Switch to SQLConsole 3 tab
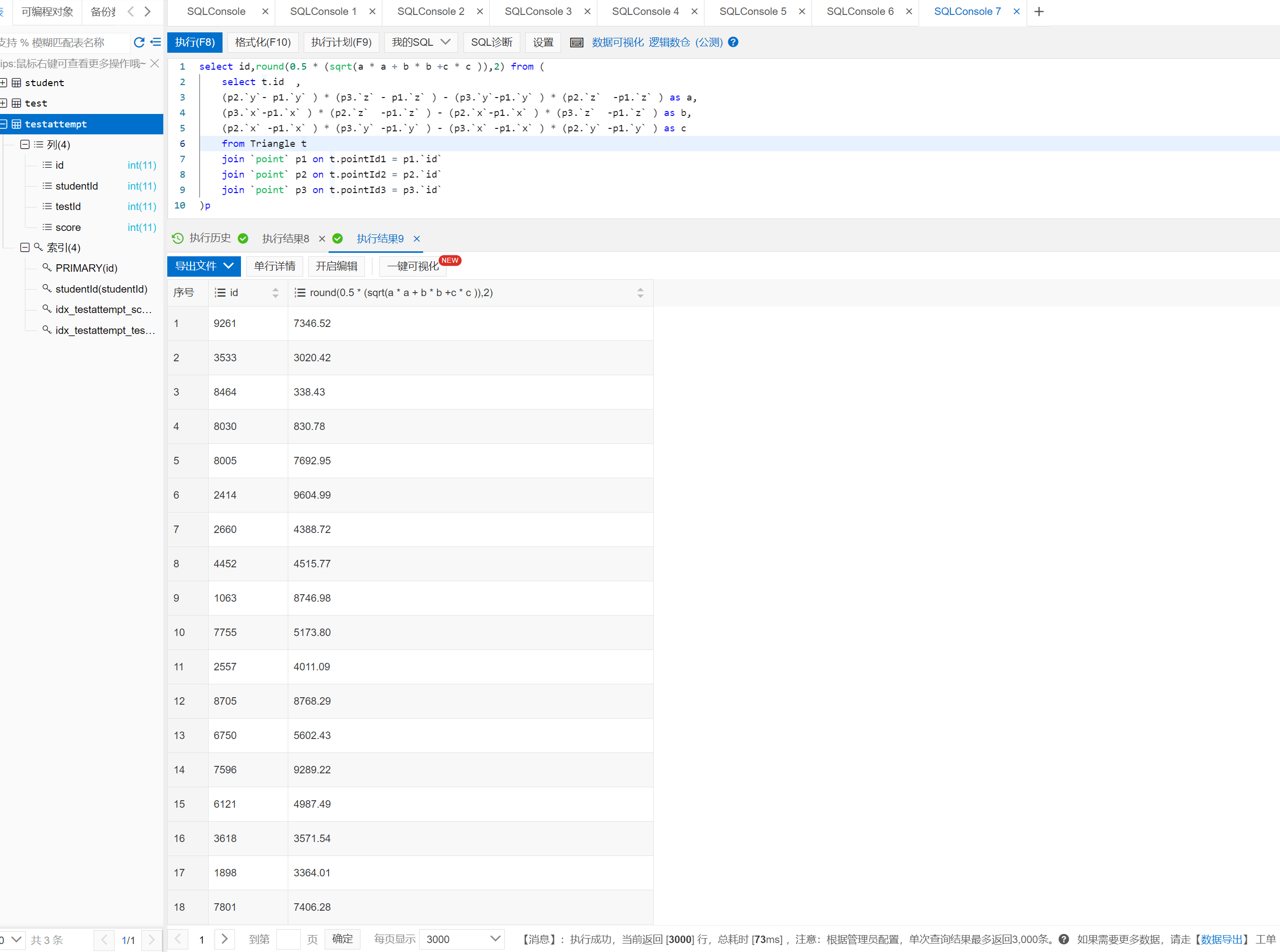The height and width of the screenshot is (952, 1280). pyautogui.click(x=537, y=11)
